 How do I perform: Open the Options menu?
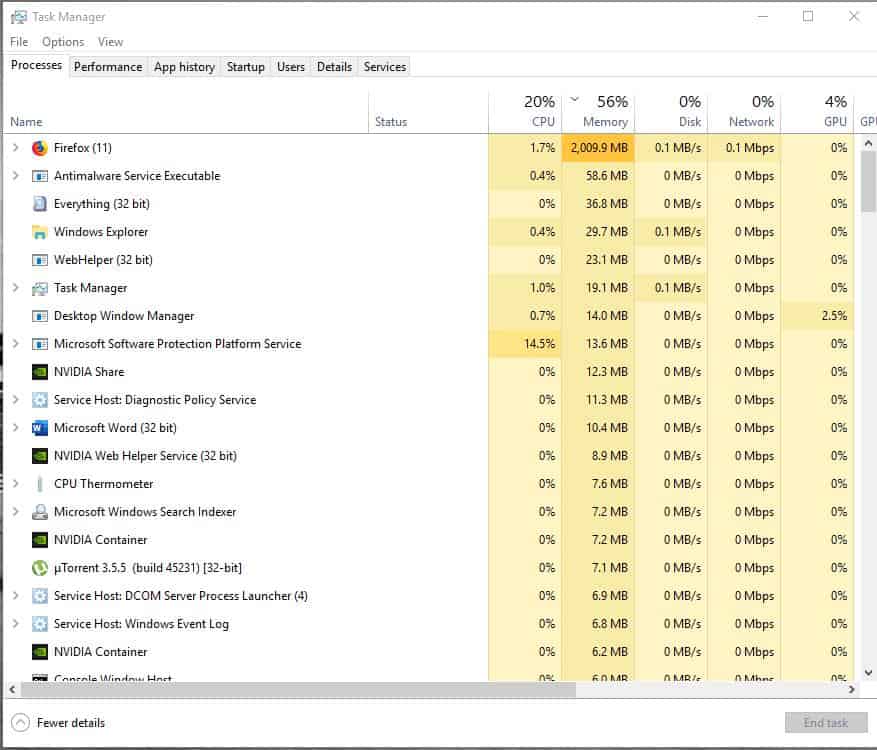click(x=63, y=42)
